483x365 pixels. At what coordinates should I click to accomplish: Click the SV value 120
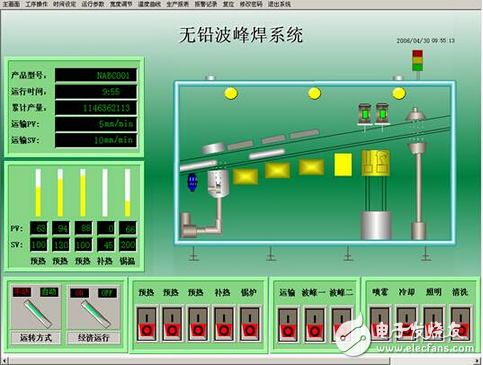pyautogui.click(x=61, y=245)
